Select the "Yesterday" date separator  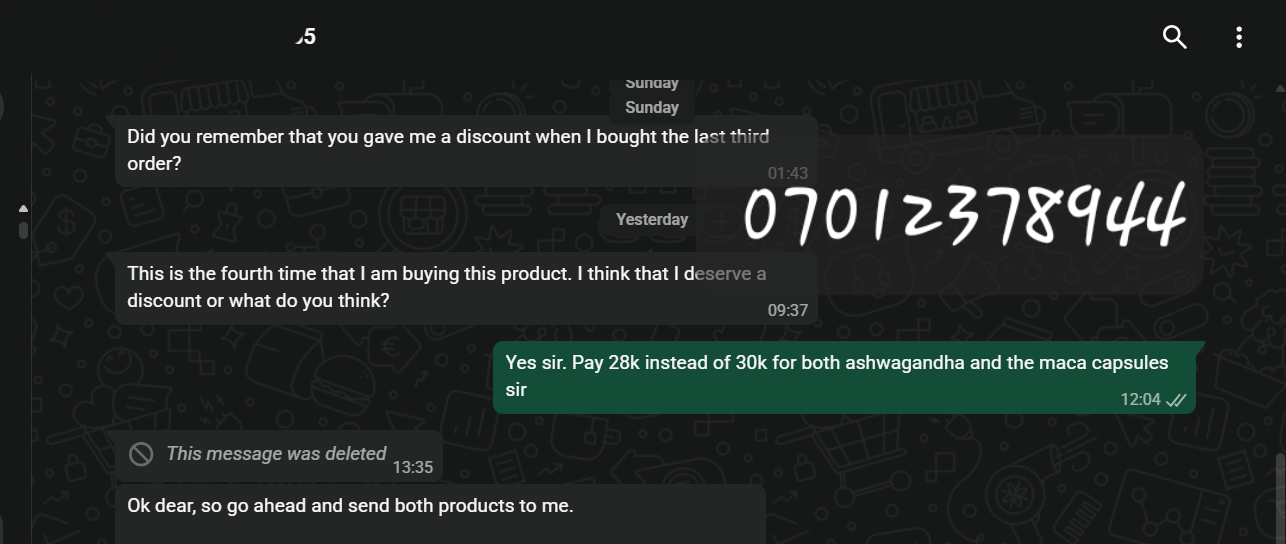tap(651, 219)
